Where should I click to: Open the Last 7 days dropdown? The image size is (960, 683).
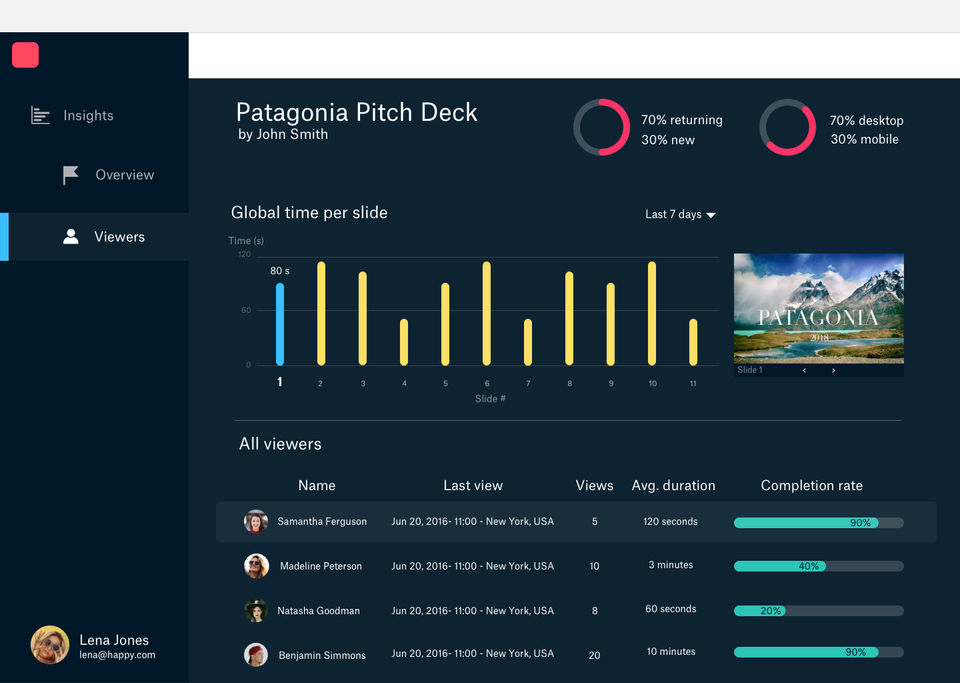[680, 214]
